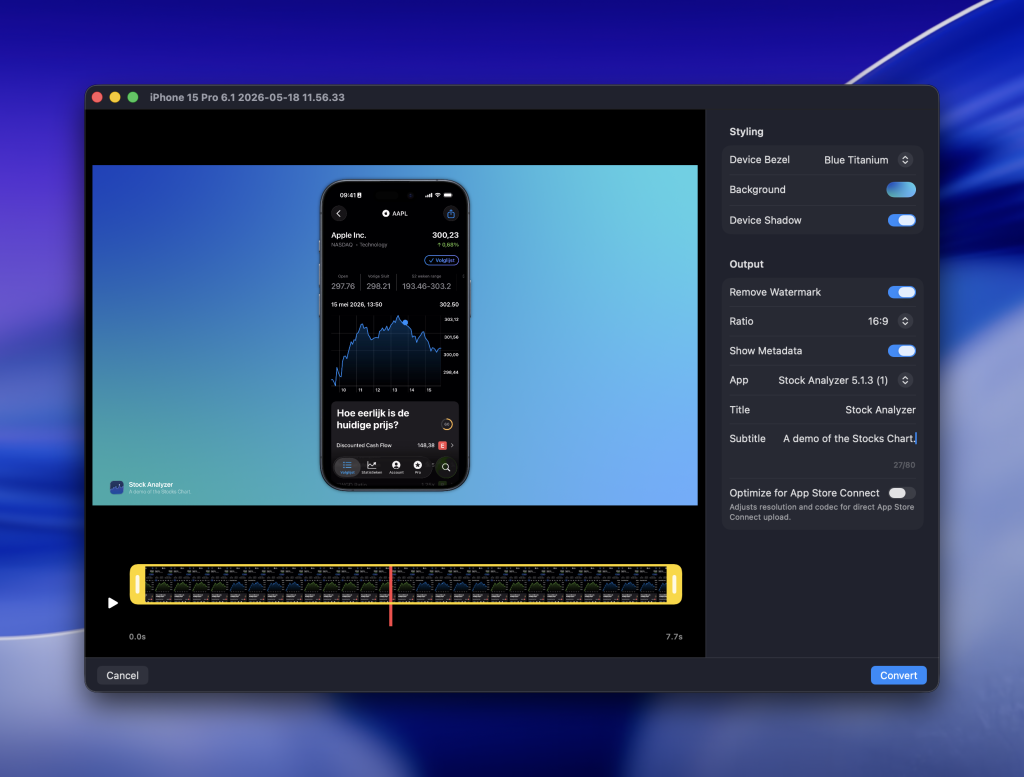Click Stock Analyzer app icon in preview corner

point(116,487)
